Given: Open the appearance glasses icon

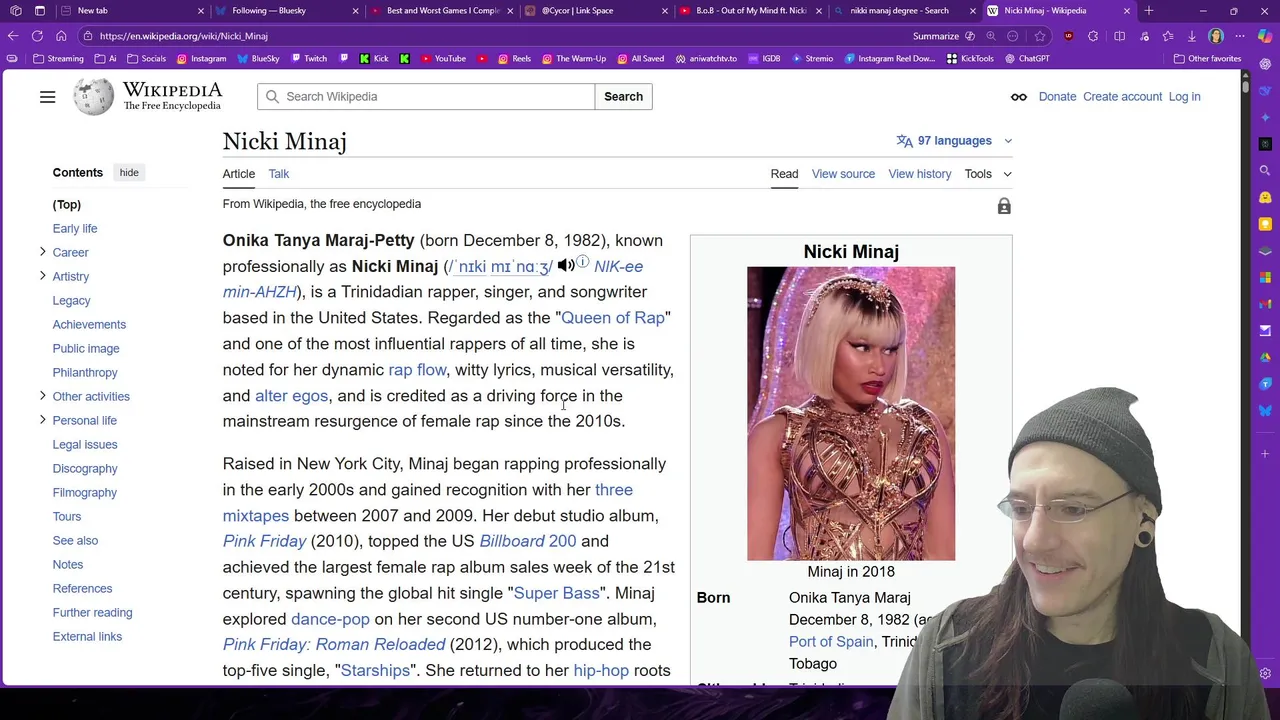Looking at the screenshot, I should (x=1018, y=97).
